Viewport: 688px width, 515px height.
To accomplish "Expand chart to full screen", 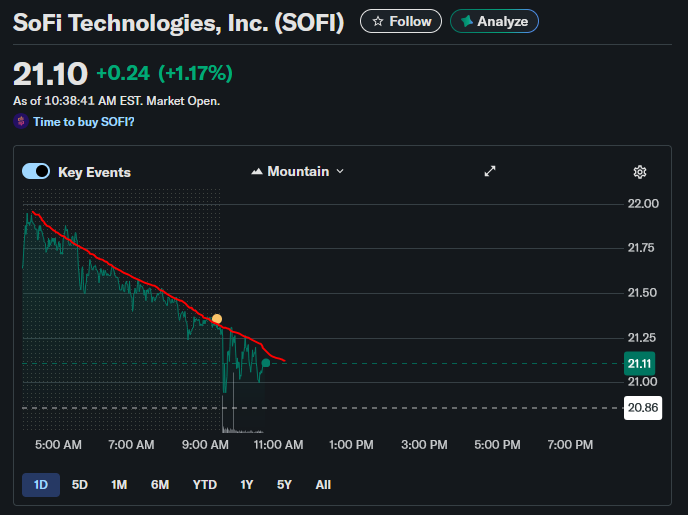I will click(490, 171).
